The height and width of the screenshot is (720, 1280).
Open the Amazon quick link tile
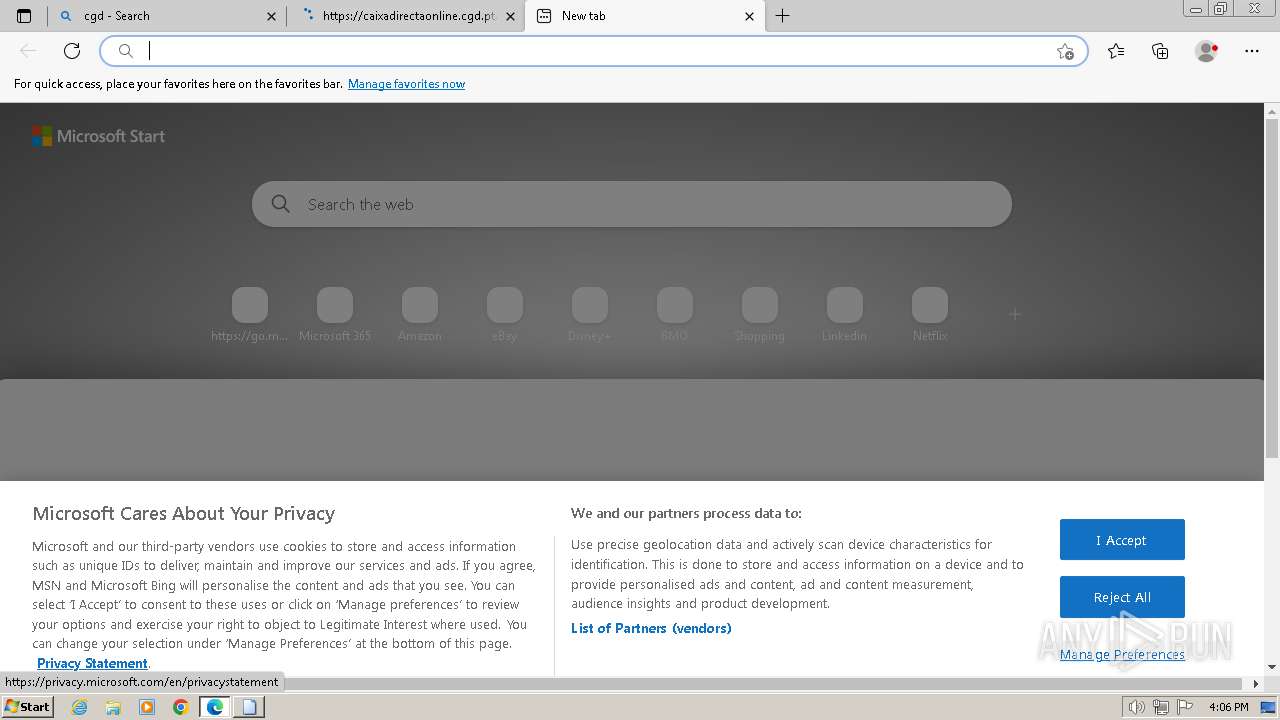(x=420, y=315)
